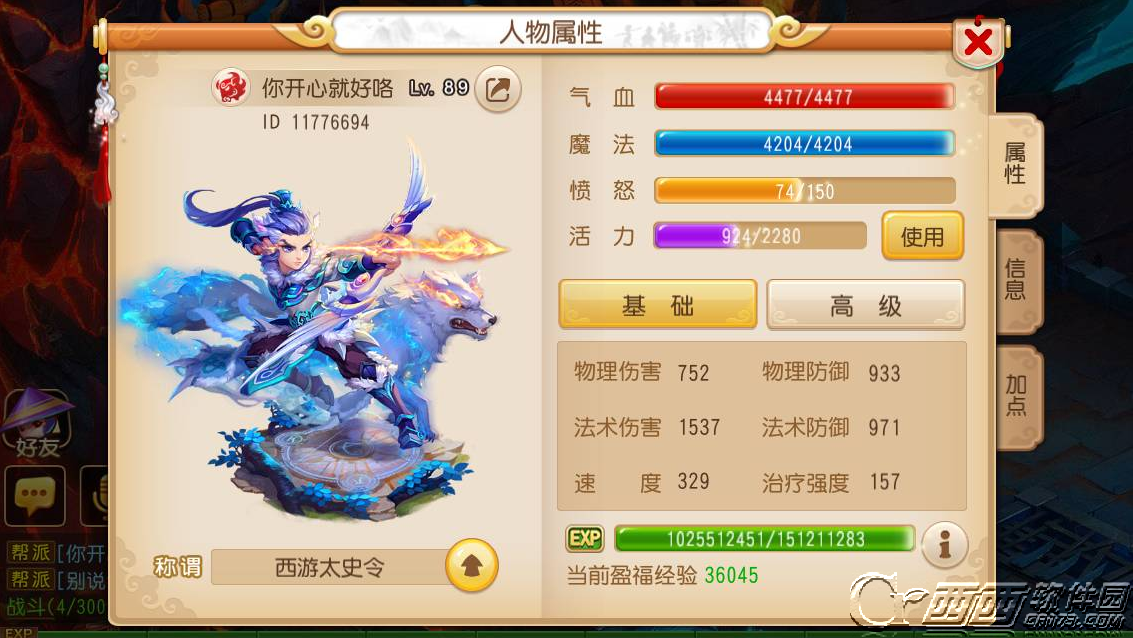1133x638 pixels.
Task: Close the 人物属性 panel with red X
Action: [978, 42]
